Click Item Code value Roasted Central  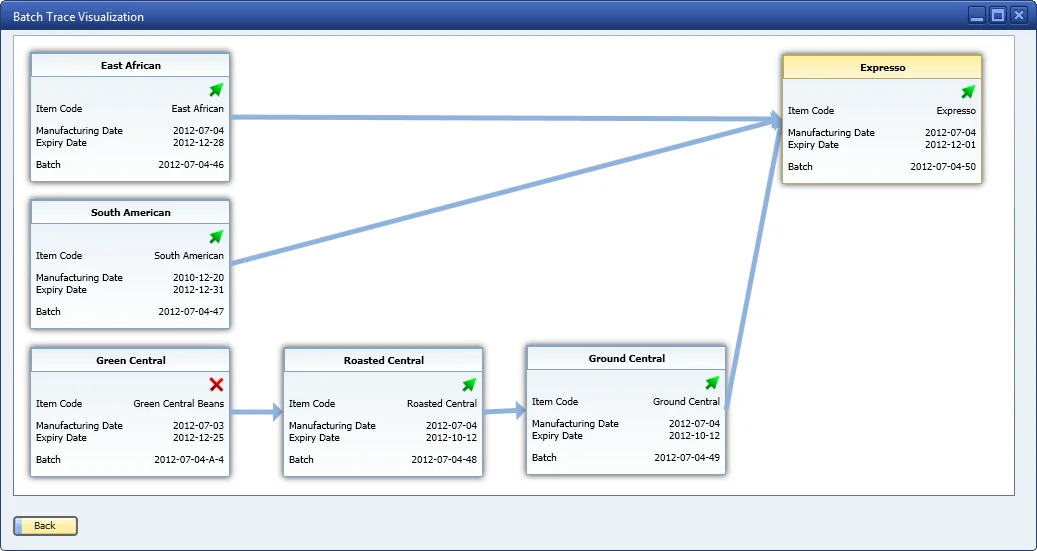click(x=442, y=403)
